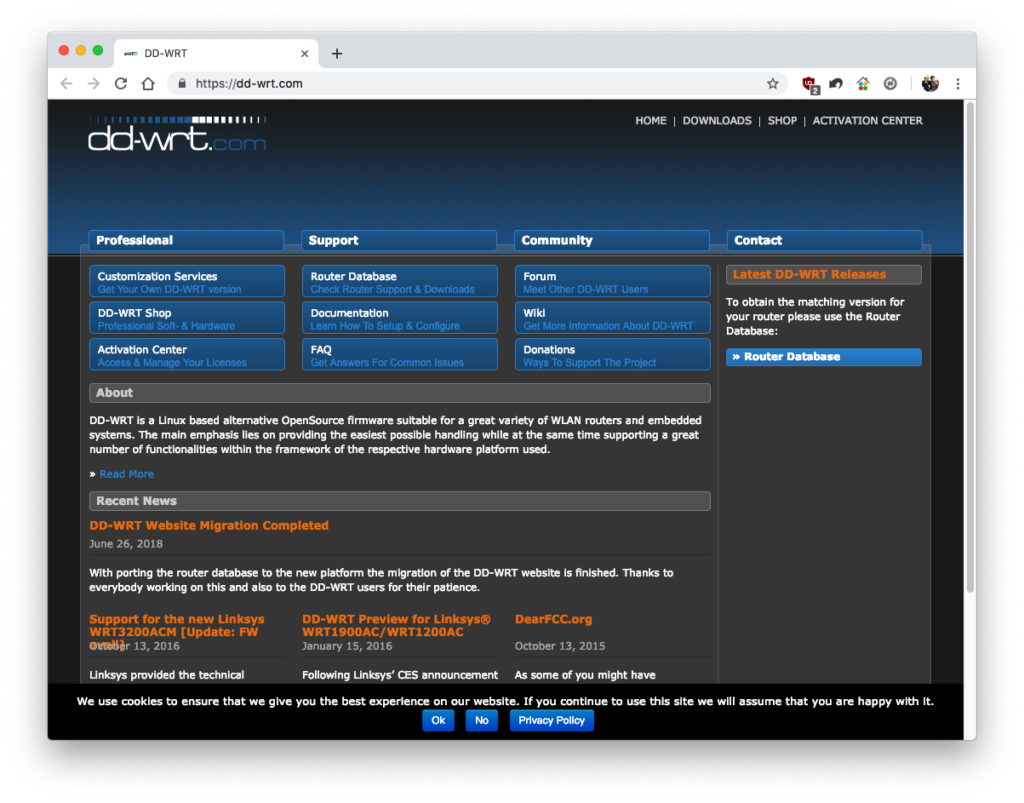Open Documentation tile
Viewport: 1024px width, 803px height.
(400, 318)
